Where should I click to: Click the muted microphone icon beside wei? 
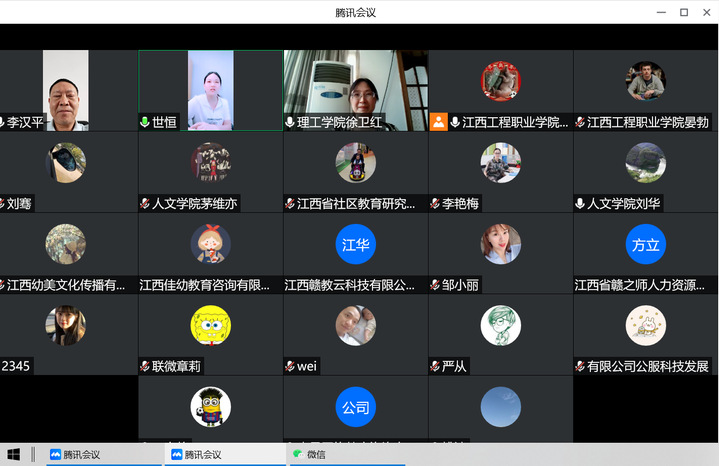[x=290, y=366]
